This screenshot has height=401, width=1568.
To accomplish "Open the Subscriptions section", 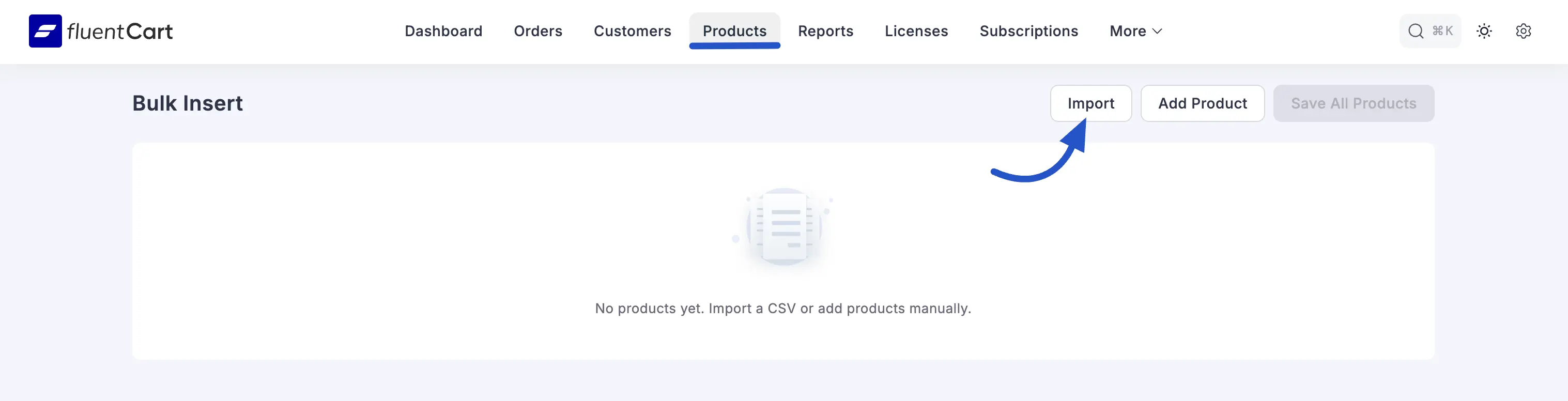I will click(1028, 31).
